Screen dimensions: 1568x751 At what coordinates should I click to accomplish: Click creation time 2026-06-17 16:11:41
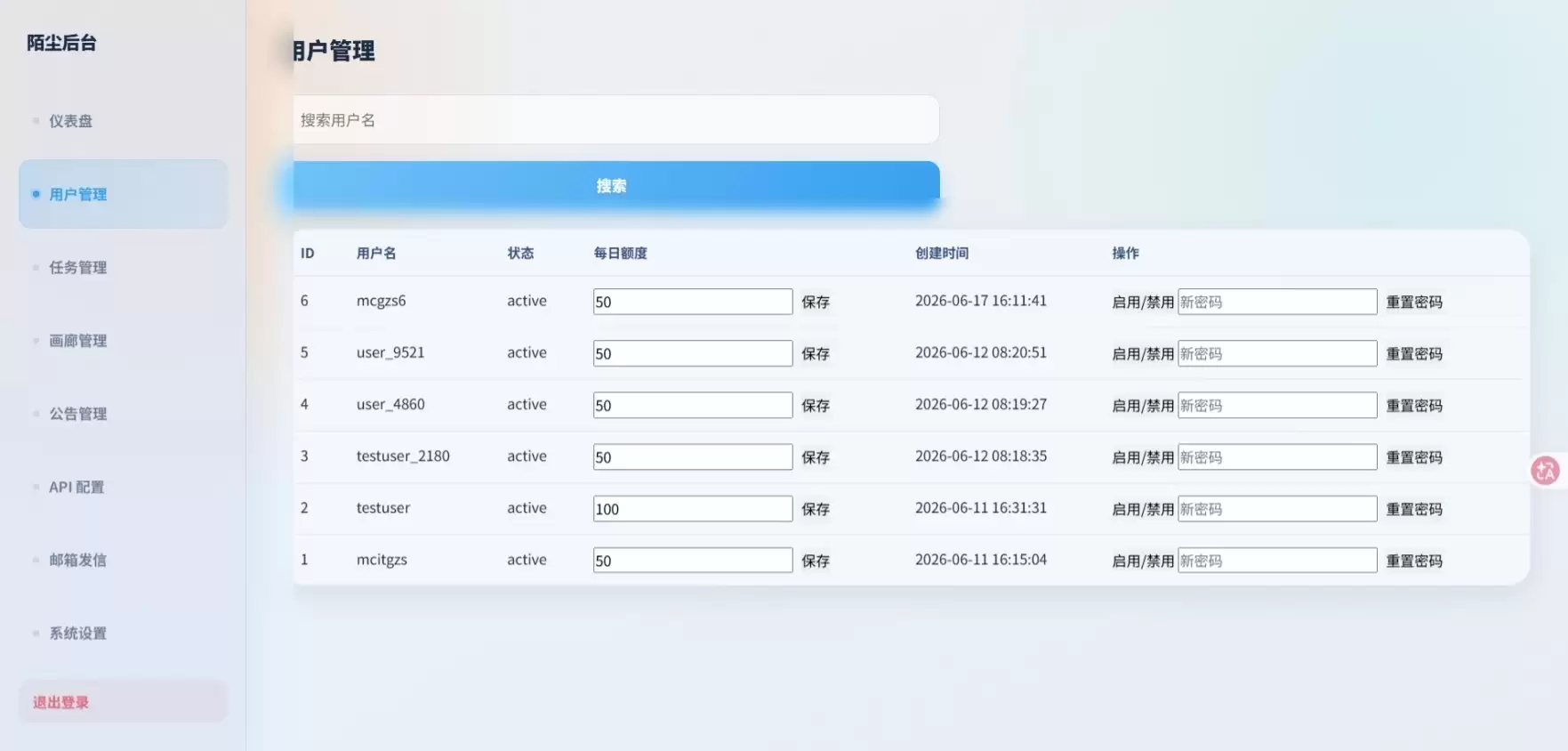click(x=981, y=301)
